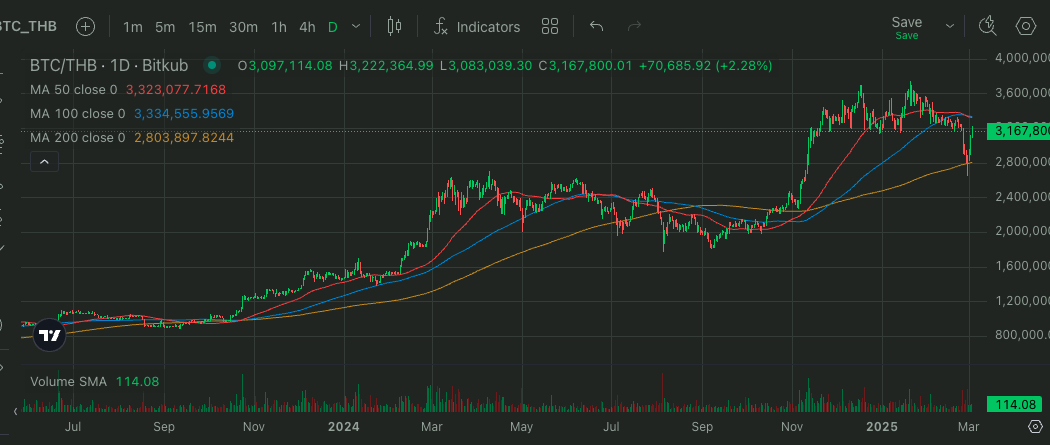Open time axis settings gear at bottom right
1050x445 pixels.
[1035, 426]
